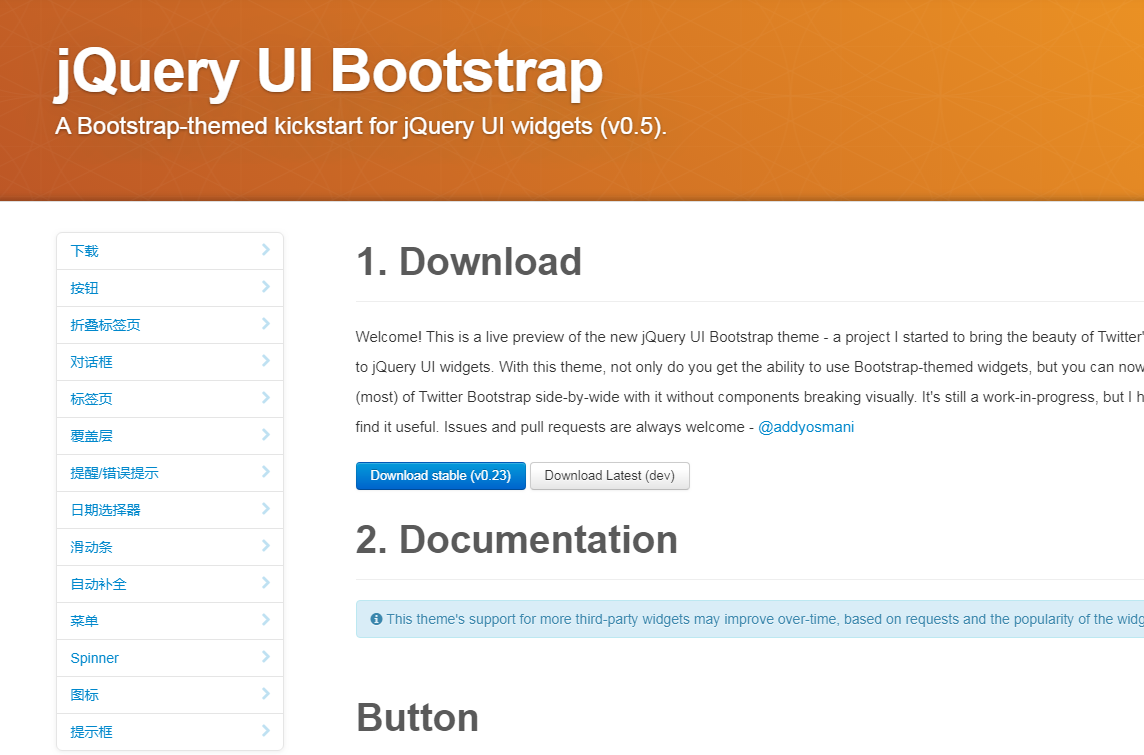The height and width of the screenshot is (755, 1144).
Task: Click chevron arrow beside 自动补全
Action: click(266, 583)
